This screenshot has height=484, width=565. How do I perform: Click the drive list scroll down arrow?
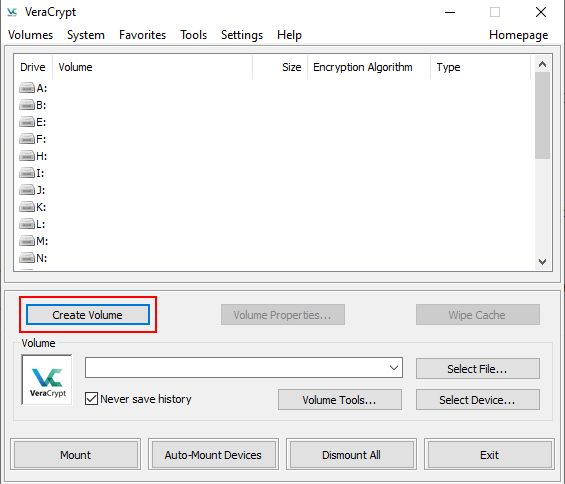[x=542, y=262]
